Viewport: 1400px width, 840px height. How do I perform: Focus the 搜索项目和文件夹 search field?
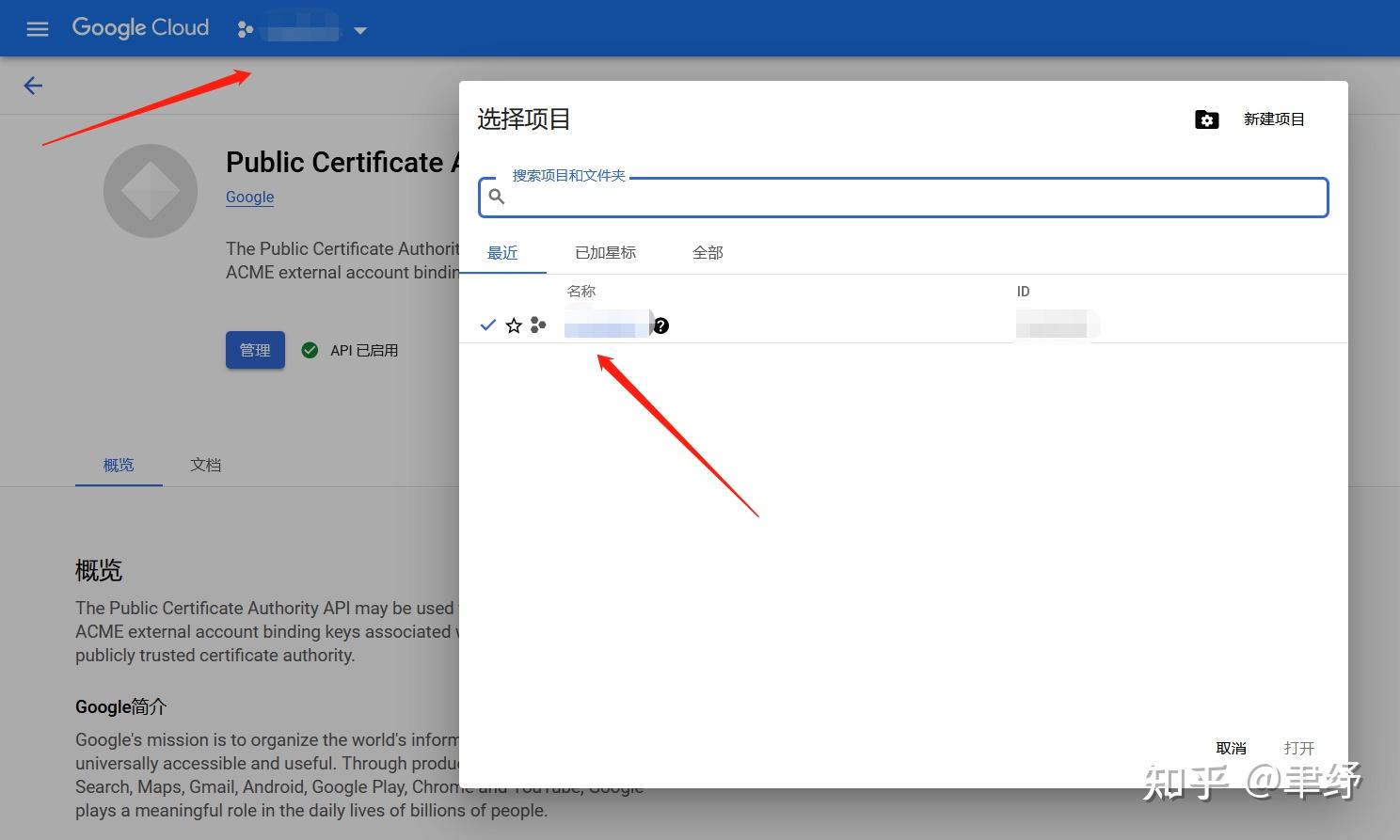903,198
